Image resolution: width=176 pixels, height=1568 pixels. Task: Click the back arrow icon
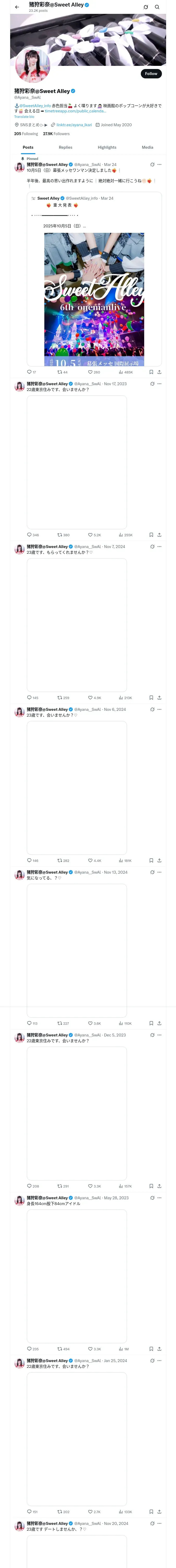pos(17,7)
